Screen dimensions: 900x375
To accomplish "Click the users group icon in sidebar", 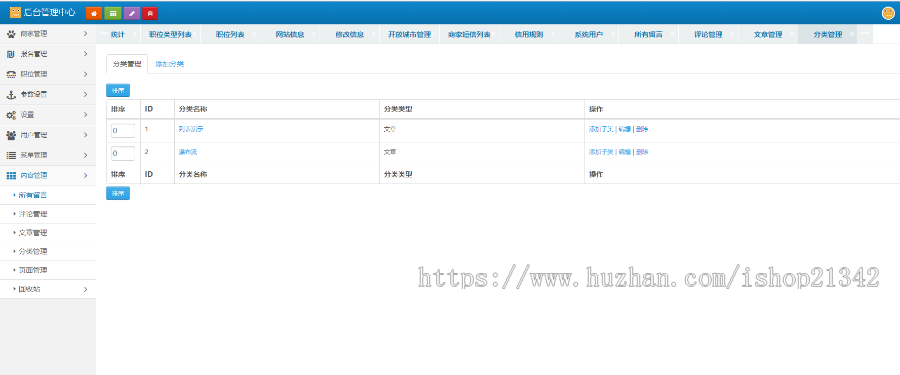I will 11,135.
